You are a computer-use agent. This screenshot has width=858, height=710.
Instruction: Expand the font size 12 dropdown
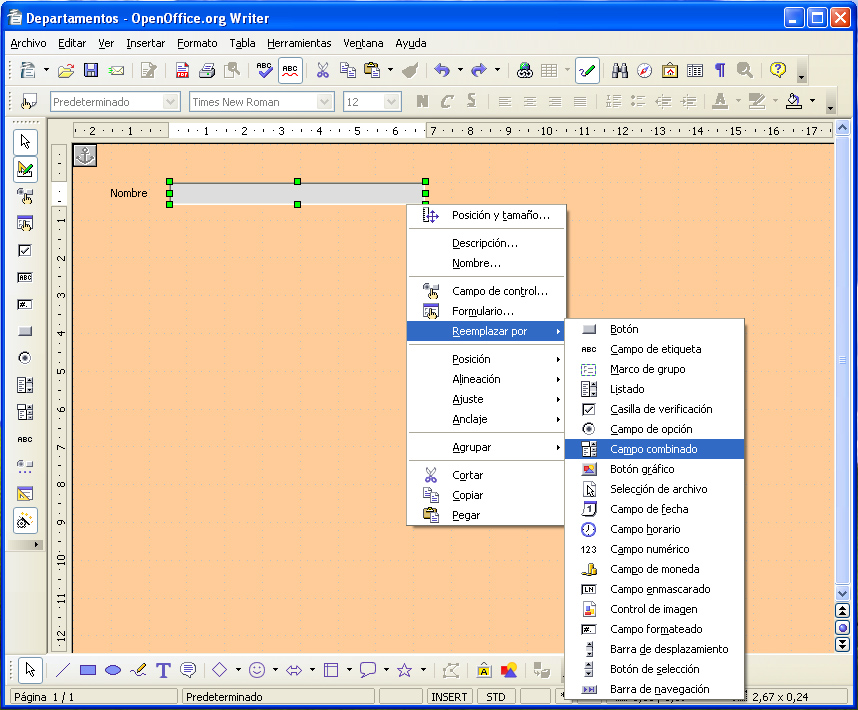pos(392,102)
